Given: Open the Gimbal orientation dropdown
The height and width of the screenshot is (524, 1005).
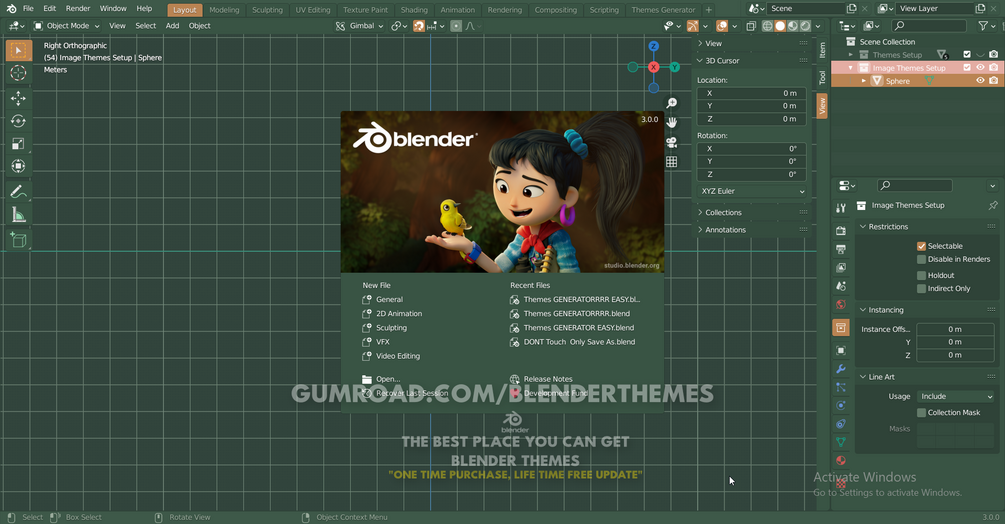Looking at the screenshot, I should 359,26.
